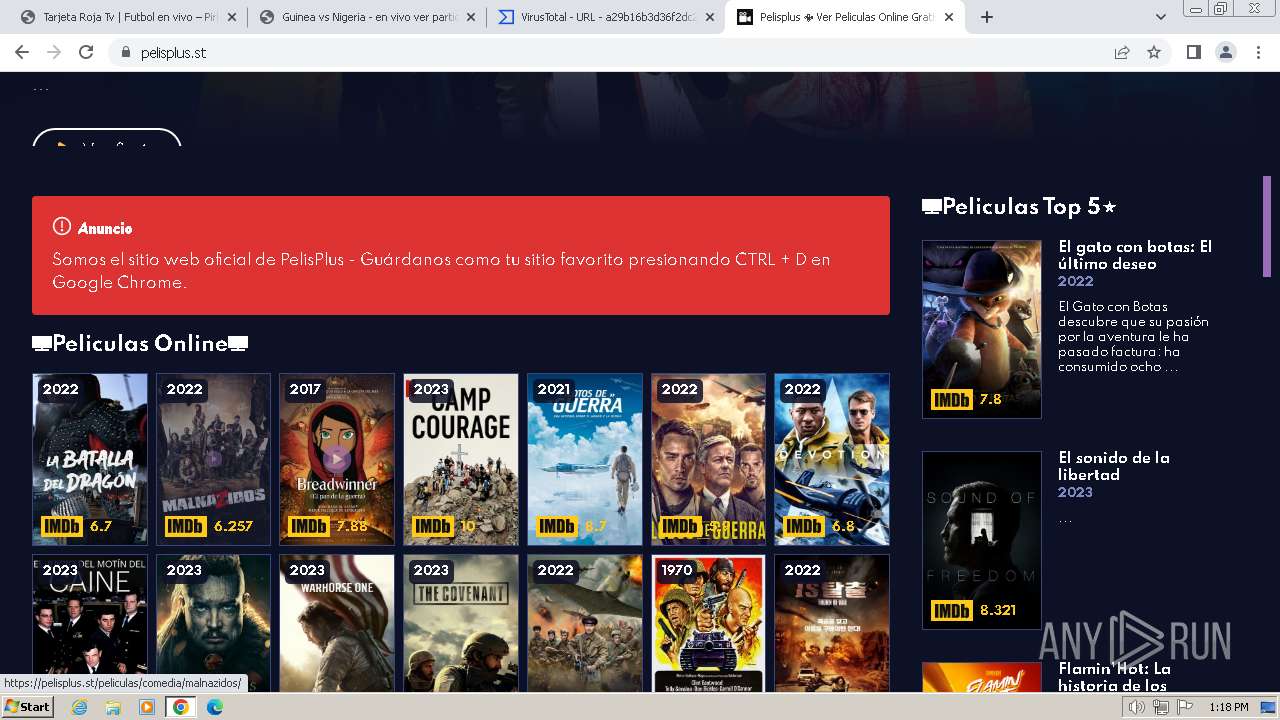1280x720 pixels.
Task: Click the Sound of Freedom poster in Top 5
Action: click(982, 540)
